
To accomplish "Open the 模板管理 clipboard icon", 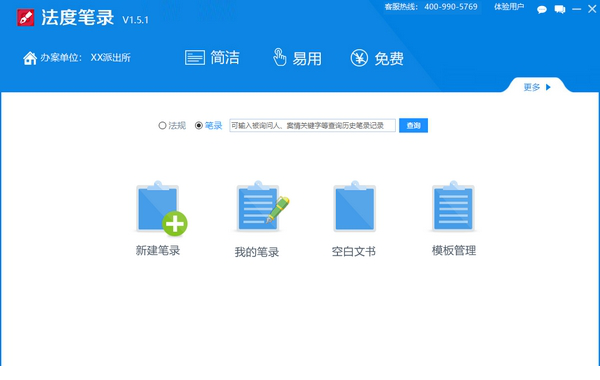I will point(453,207).
